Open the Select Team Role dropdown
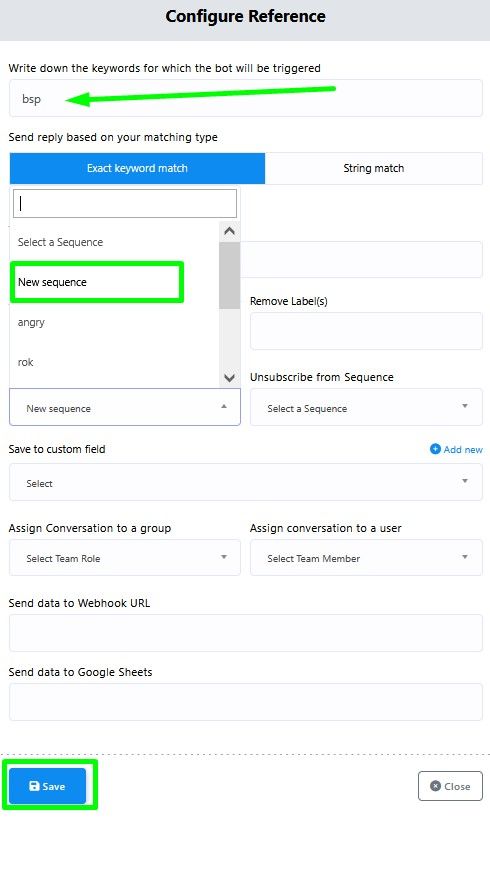Viewport: 490px width, 893px height. (x=125, y=558)
